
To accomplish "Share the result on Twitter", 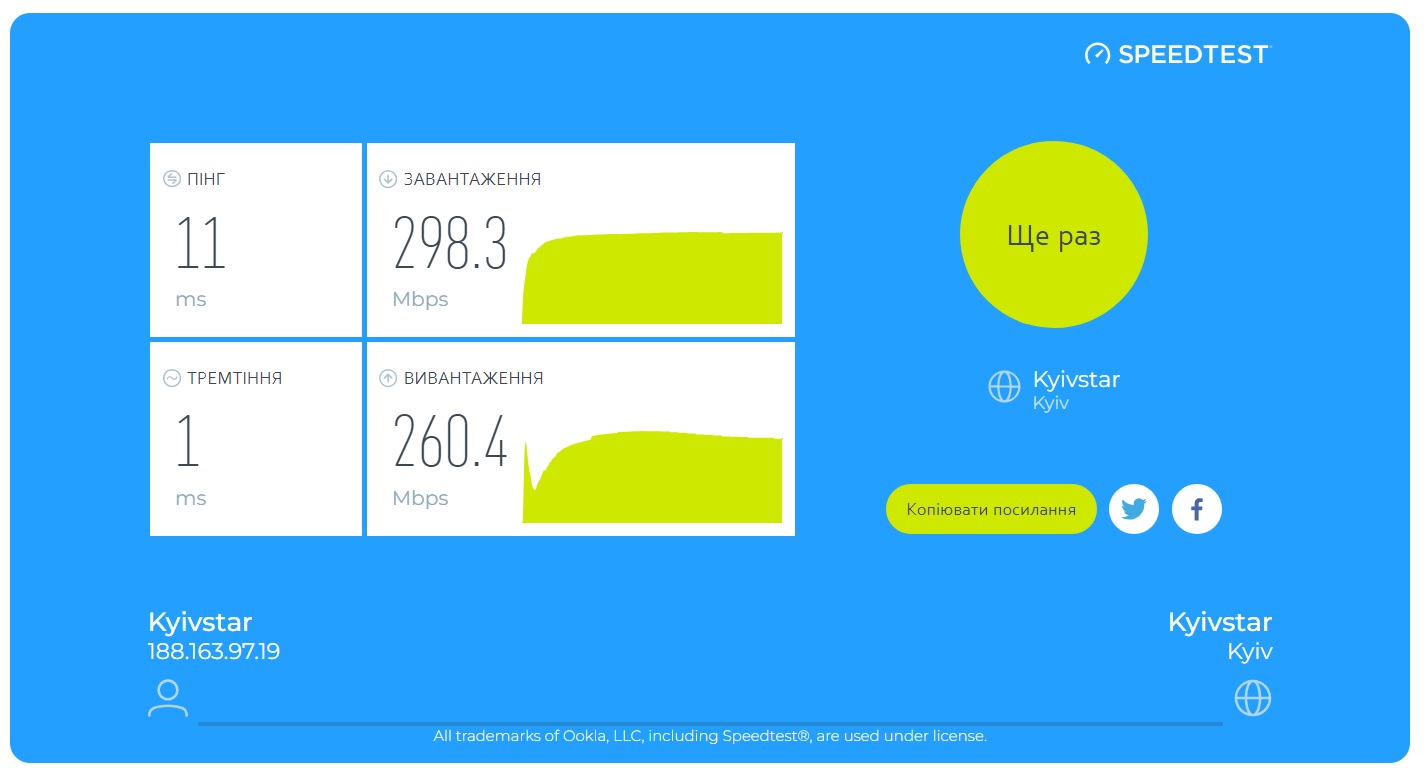I will pyautogui.click(x=1133, y=510).
